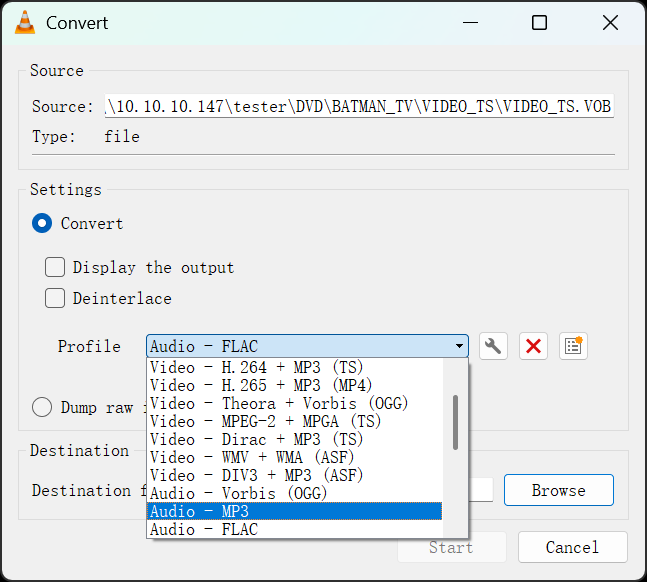Cancel the conversion dialog
The width and height of the screenshot is (647, 582).
point(573,547)
